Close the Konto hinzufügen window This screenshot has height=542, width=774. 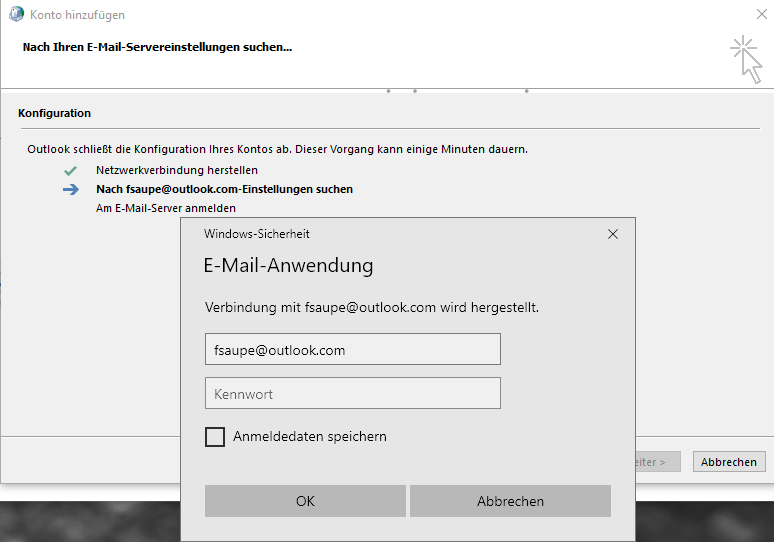tap(762, 14)
